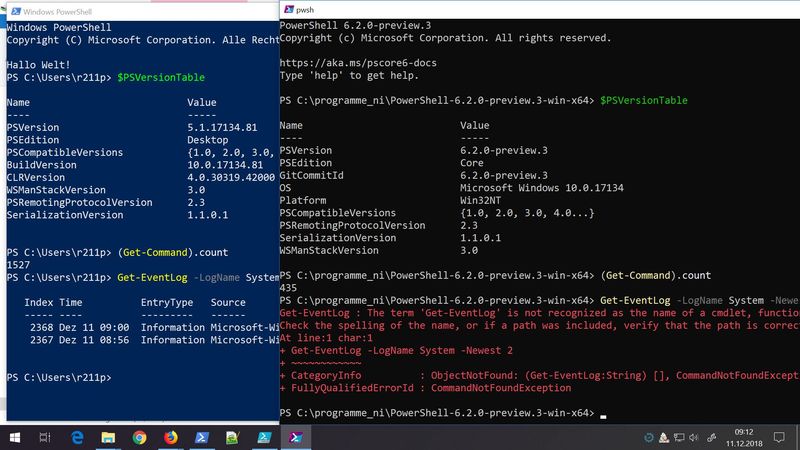Open the network tray icon
This screenshot has width=800, height=450.
pos(679,437)
